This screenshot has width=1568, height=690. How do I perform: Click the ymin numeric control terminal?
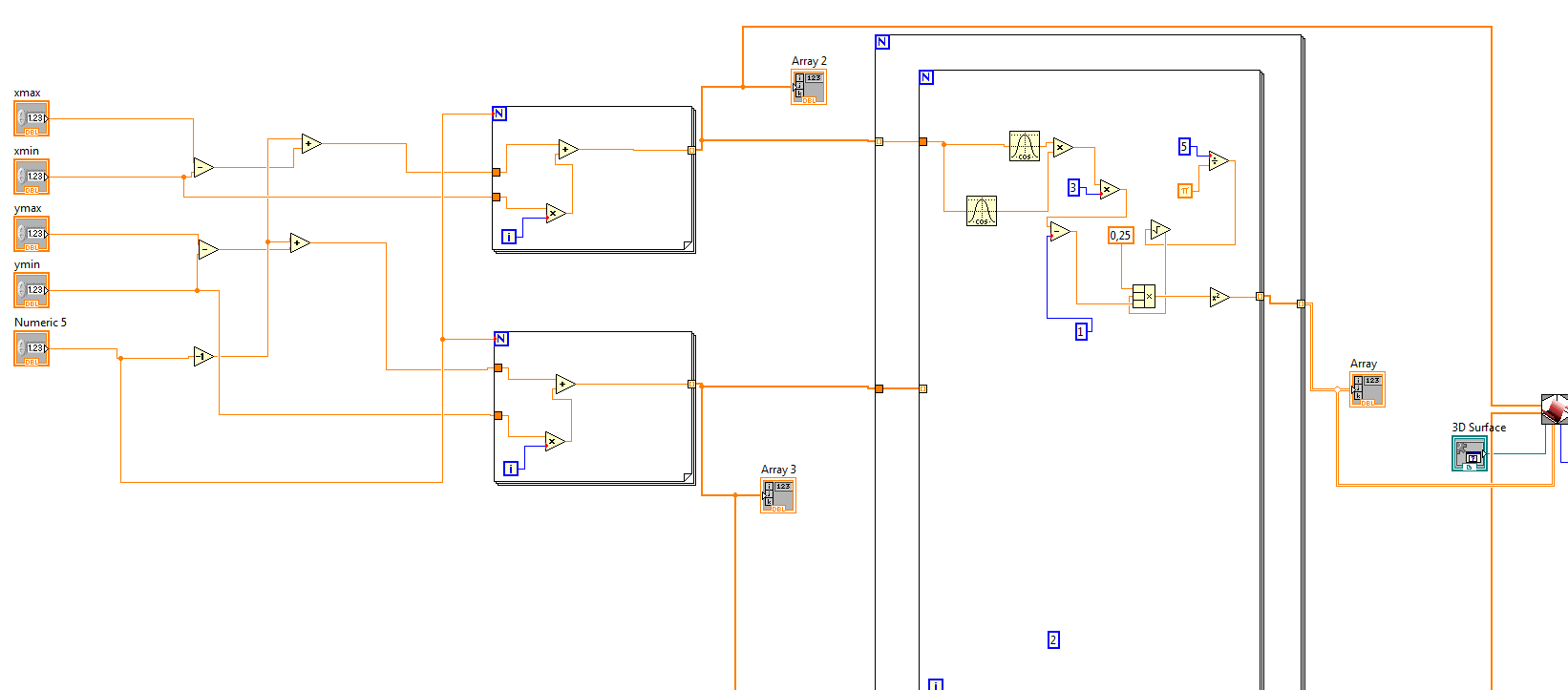coord(32,290)
